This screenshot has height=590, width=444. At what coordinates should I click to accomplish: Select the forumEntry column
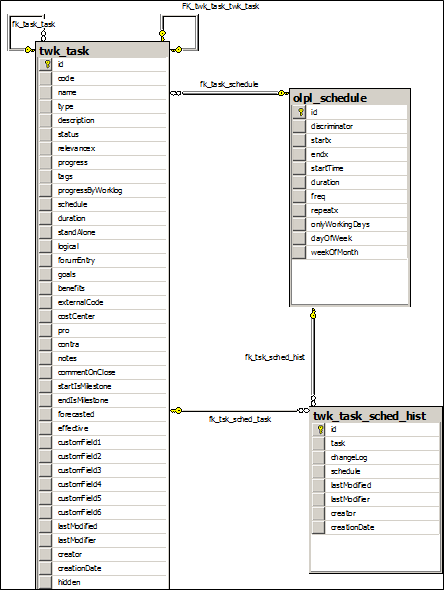pyautogui.click(x=103, y=260)
